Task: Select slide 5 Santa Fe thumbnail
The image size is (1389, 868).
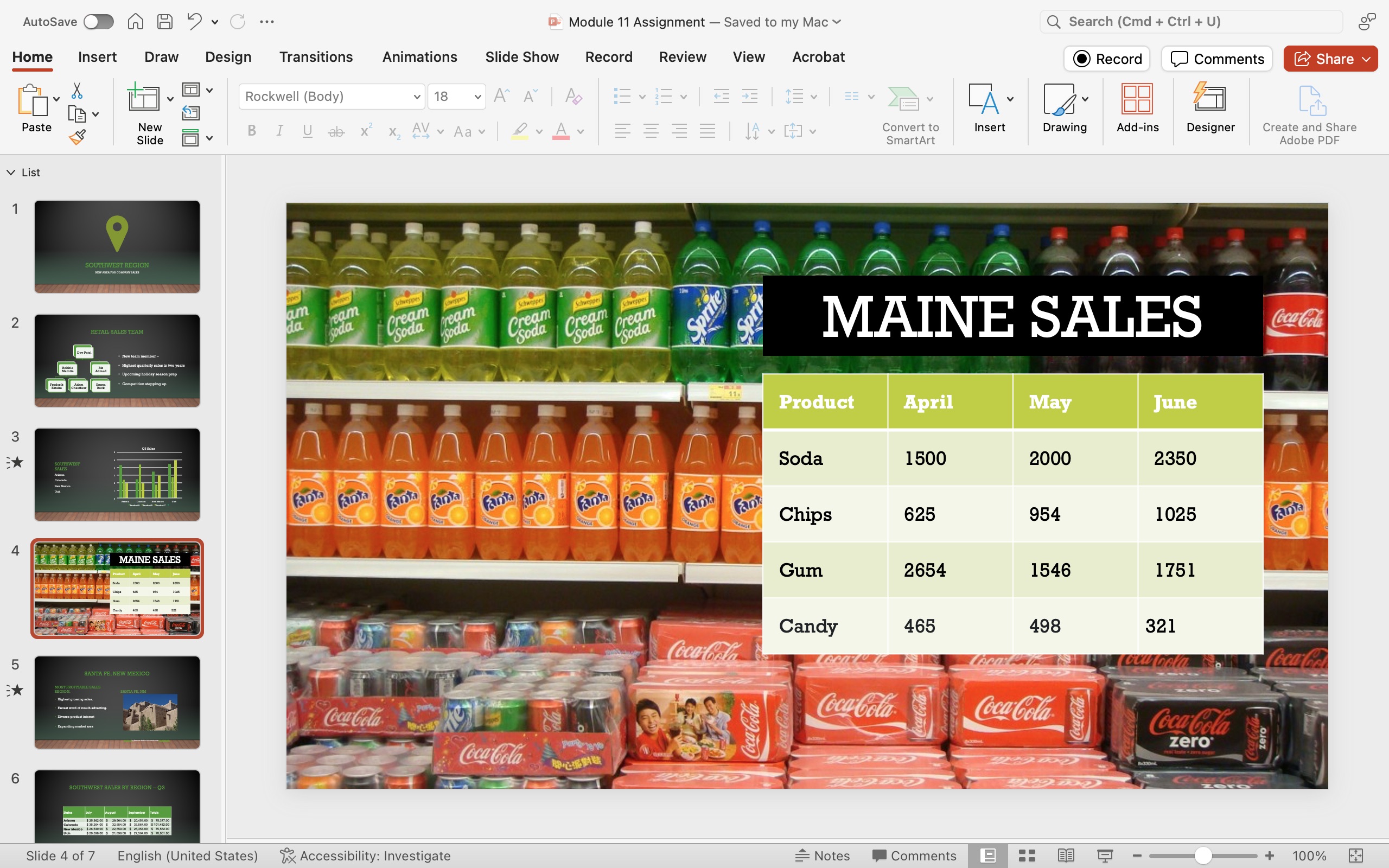Action: point(117,702)
